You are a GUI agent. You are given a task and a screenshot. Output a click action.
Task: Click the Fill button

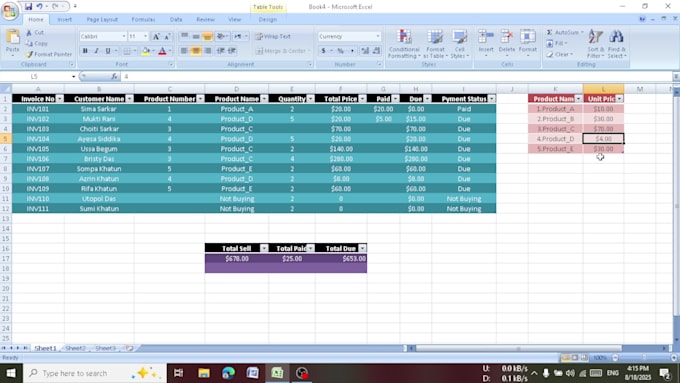[x=557, y=43]
